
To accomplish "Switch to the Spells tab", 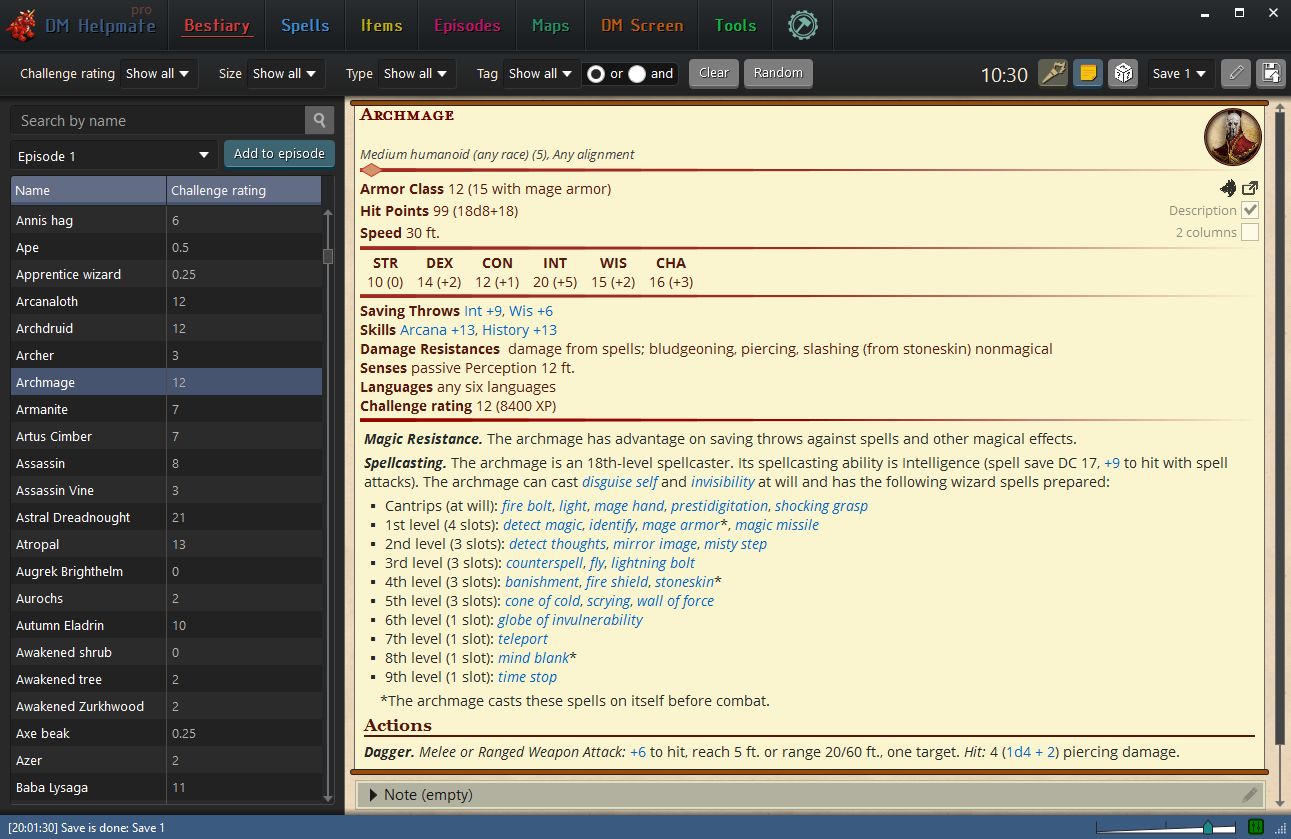I will (305, 27).
